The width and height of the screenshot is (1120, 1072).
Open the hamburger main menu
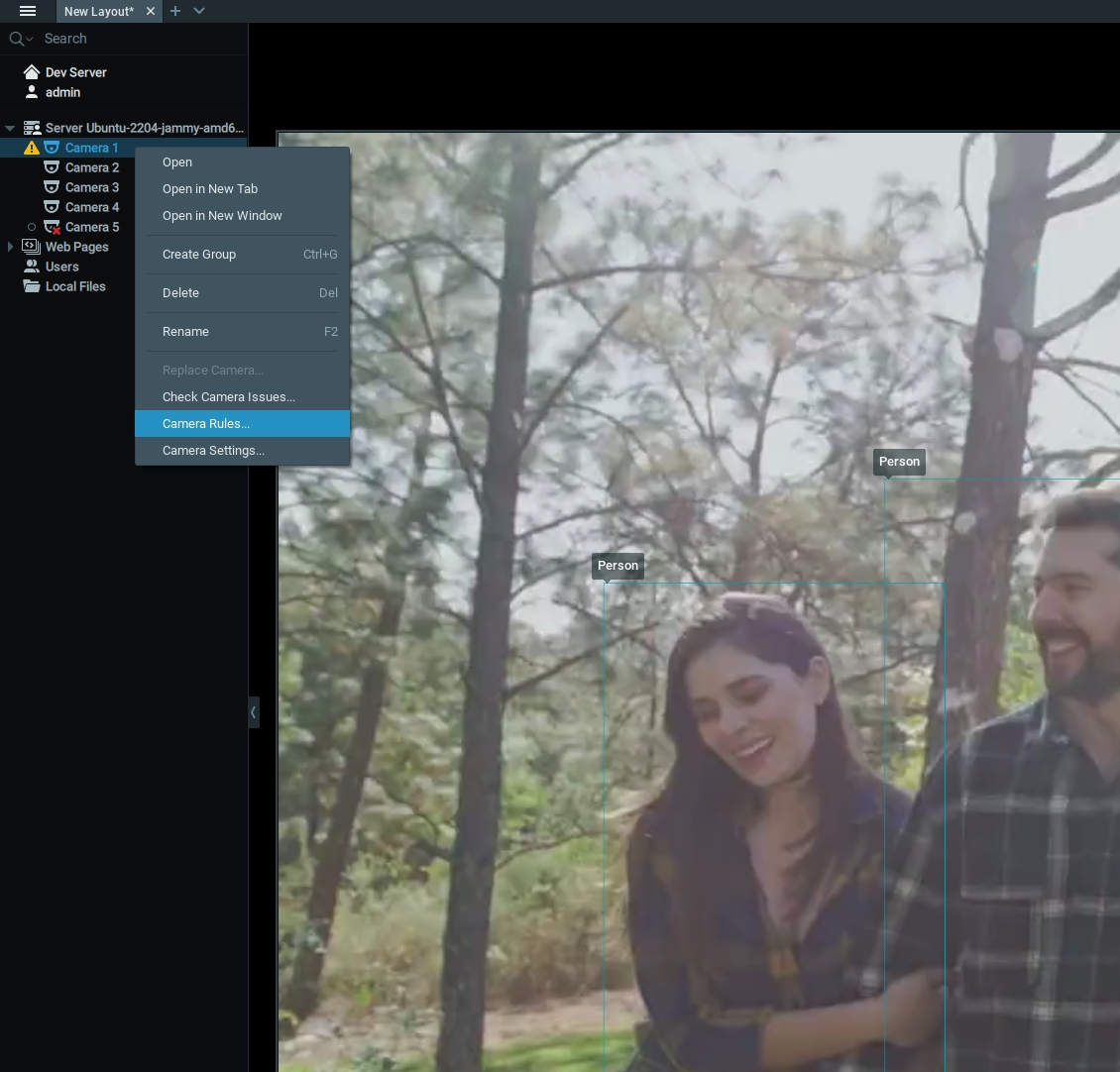28,11
